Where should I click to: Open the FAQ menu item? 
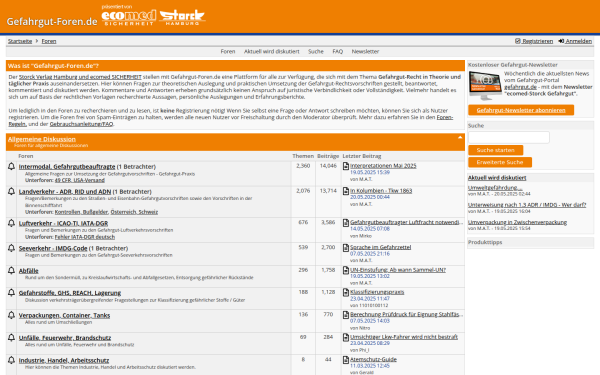pyautogui.click(x=338, y=51)
